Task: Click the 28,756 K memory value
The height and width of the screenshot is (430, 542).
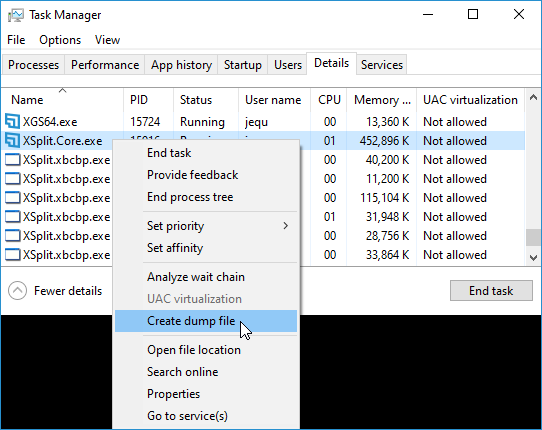Action: [387, 236]
